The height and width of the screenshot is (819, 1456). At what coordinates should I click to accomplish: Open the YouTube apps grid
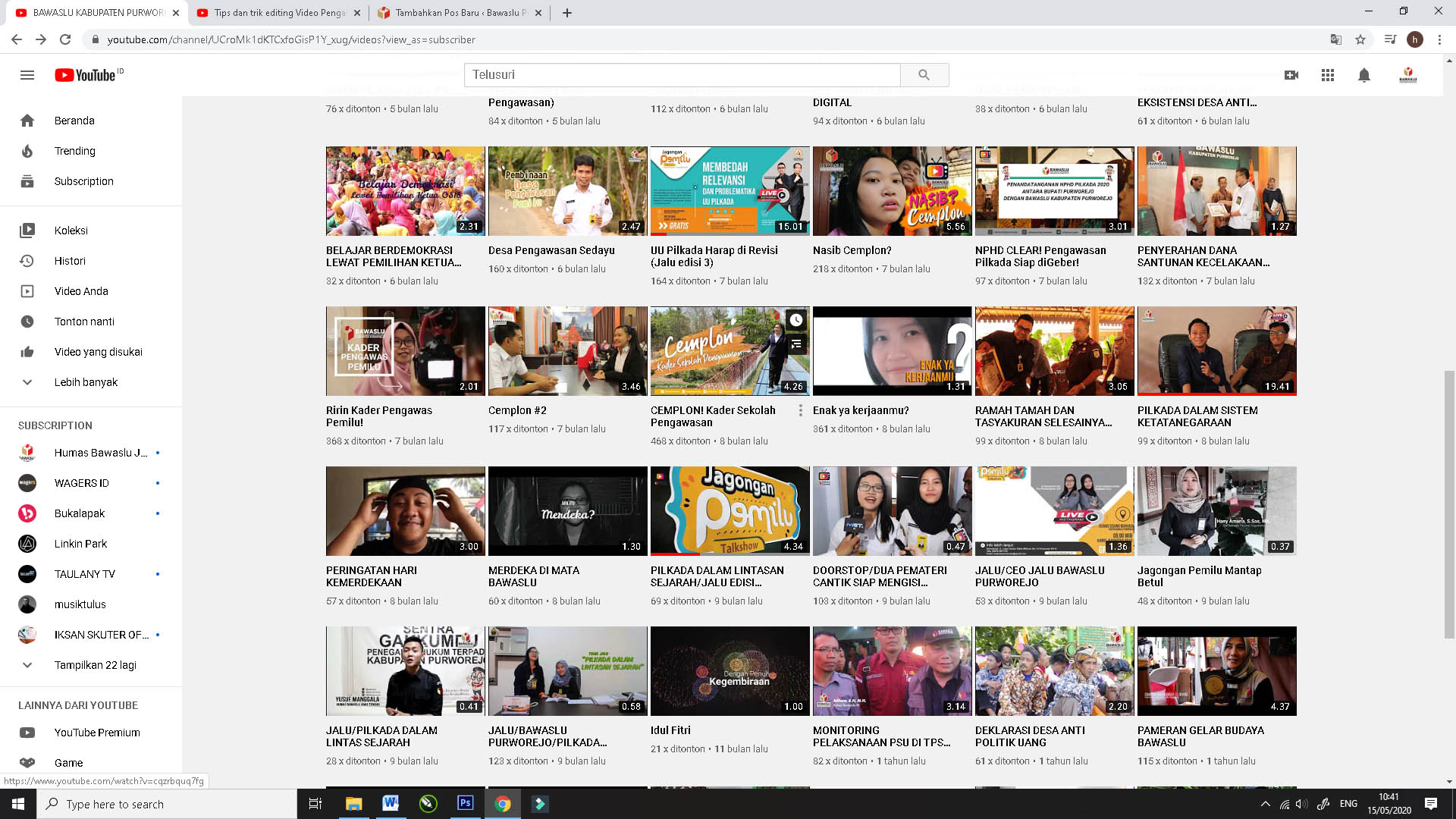pyautogui.click(x=1328, y=75)
